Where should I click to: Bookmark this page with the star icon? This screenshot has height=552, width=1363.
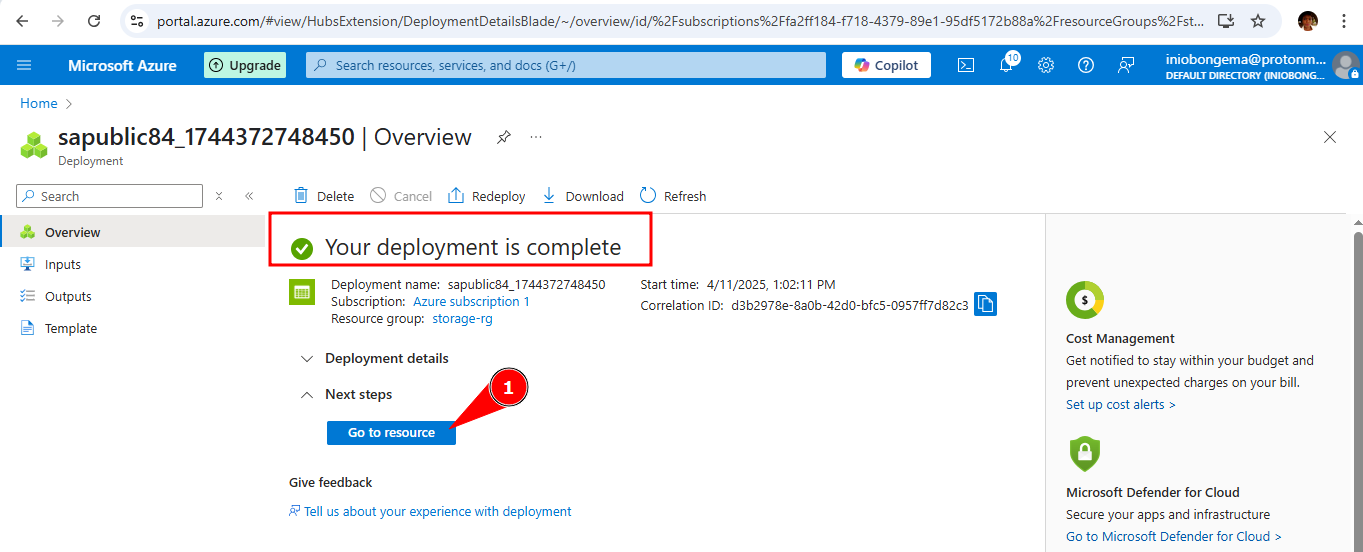click(x=1258, y=20)
